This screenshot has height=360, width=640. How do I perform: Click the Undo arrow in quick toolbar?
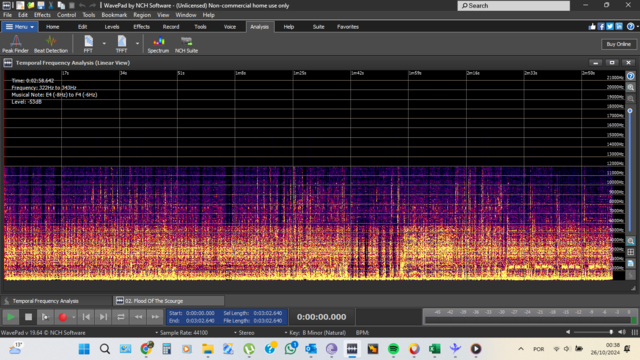82,5
